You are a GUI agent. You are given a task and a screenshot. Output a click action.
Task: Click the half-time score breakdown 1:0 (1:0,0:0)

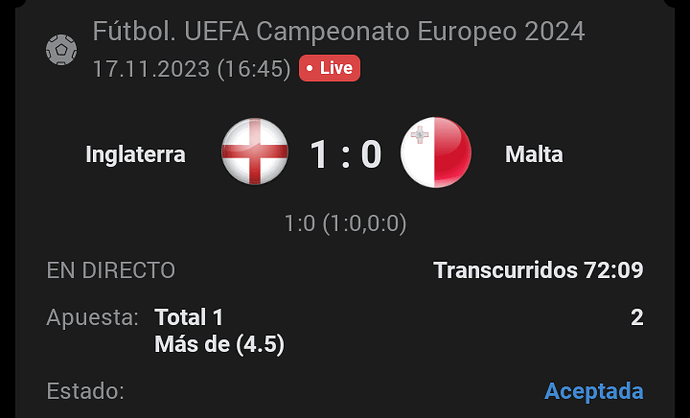pyautogui.click(x=345, y=224)
